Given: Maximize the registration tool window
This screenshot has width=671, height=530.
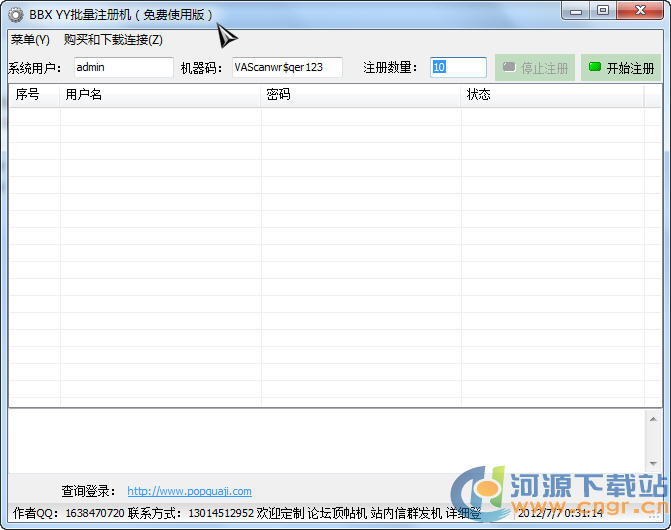Looking at the screenshot, I should point(603,11).
